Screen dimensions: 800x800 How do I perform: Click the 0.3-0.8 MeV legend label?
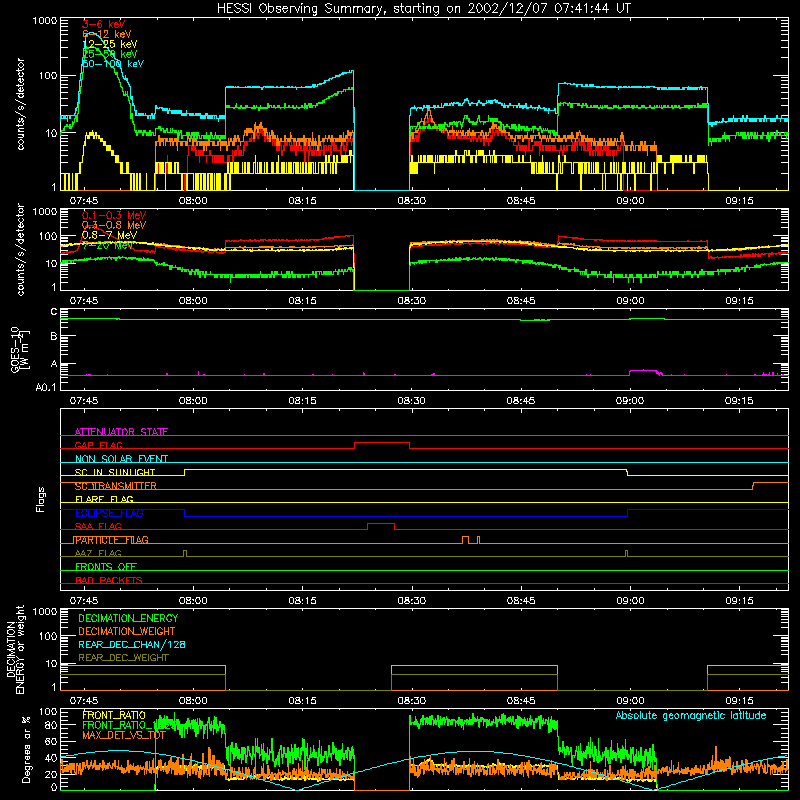114,225
